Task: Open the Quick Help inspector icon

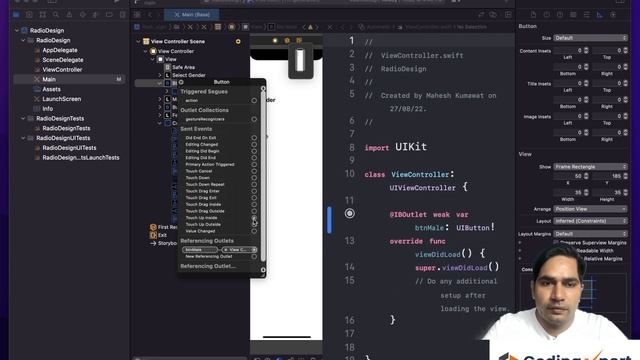Action: [x=560, y=15]
